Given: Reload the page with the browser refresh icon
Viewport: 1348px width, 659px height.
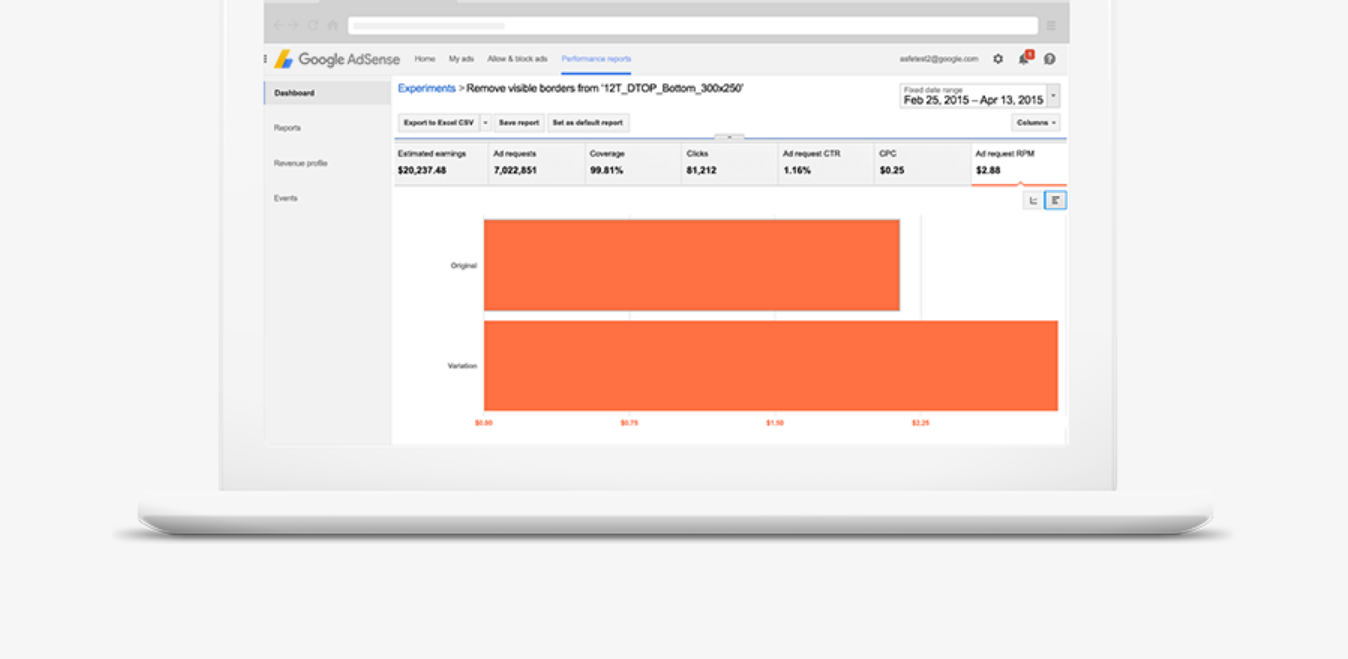Looking at the screenshot, I should [313, 25].
